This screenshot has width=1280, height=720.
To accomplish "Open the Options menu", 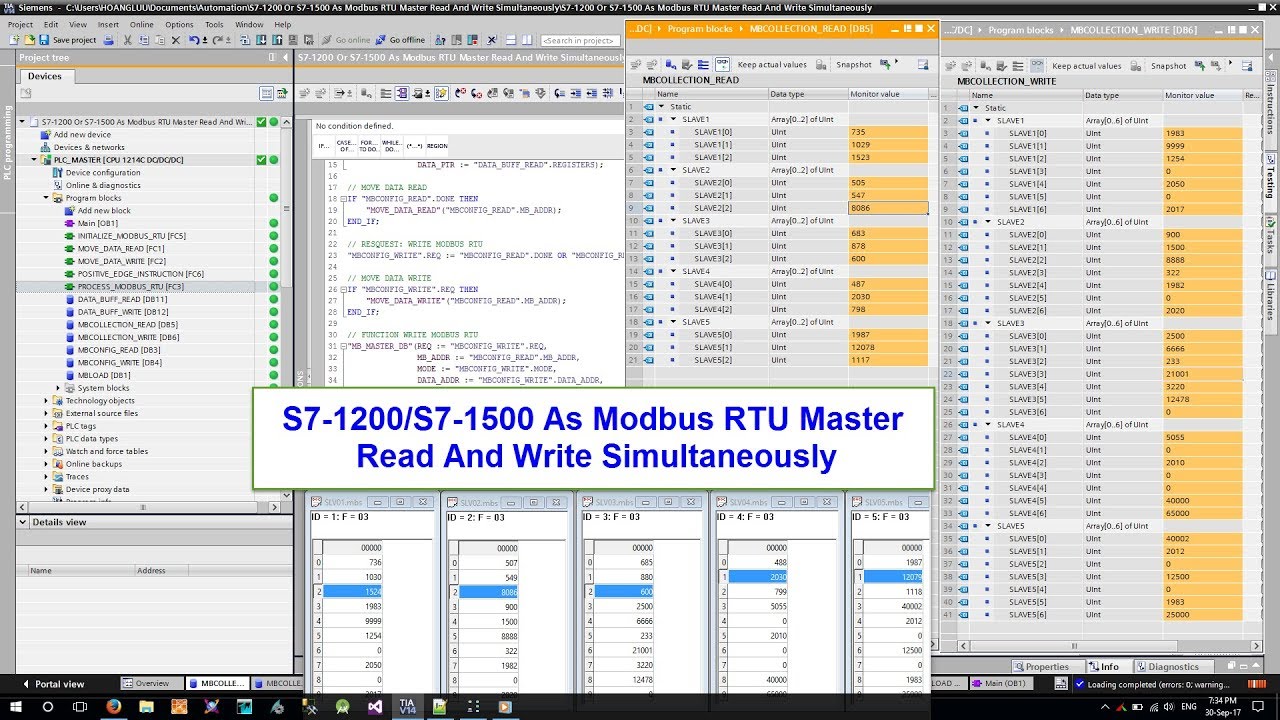I will (180, 24).
